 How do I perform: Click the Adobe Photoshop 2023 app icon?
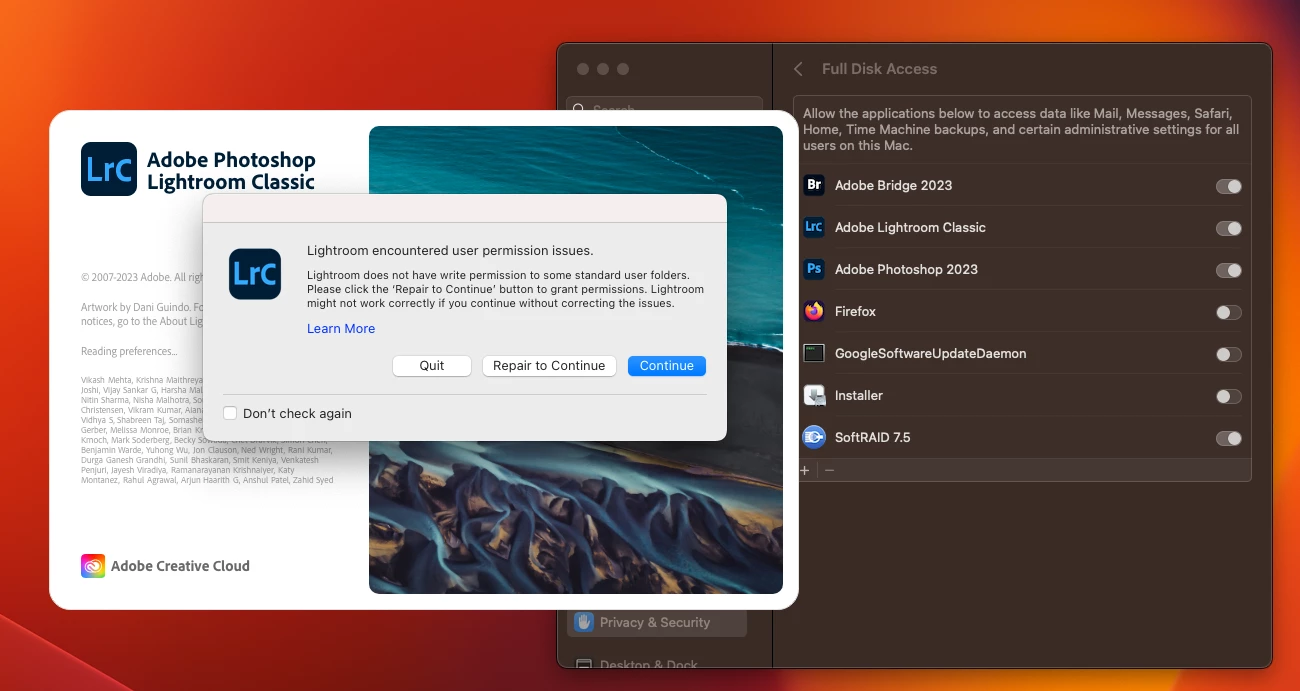[814, 269]
